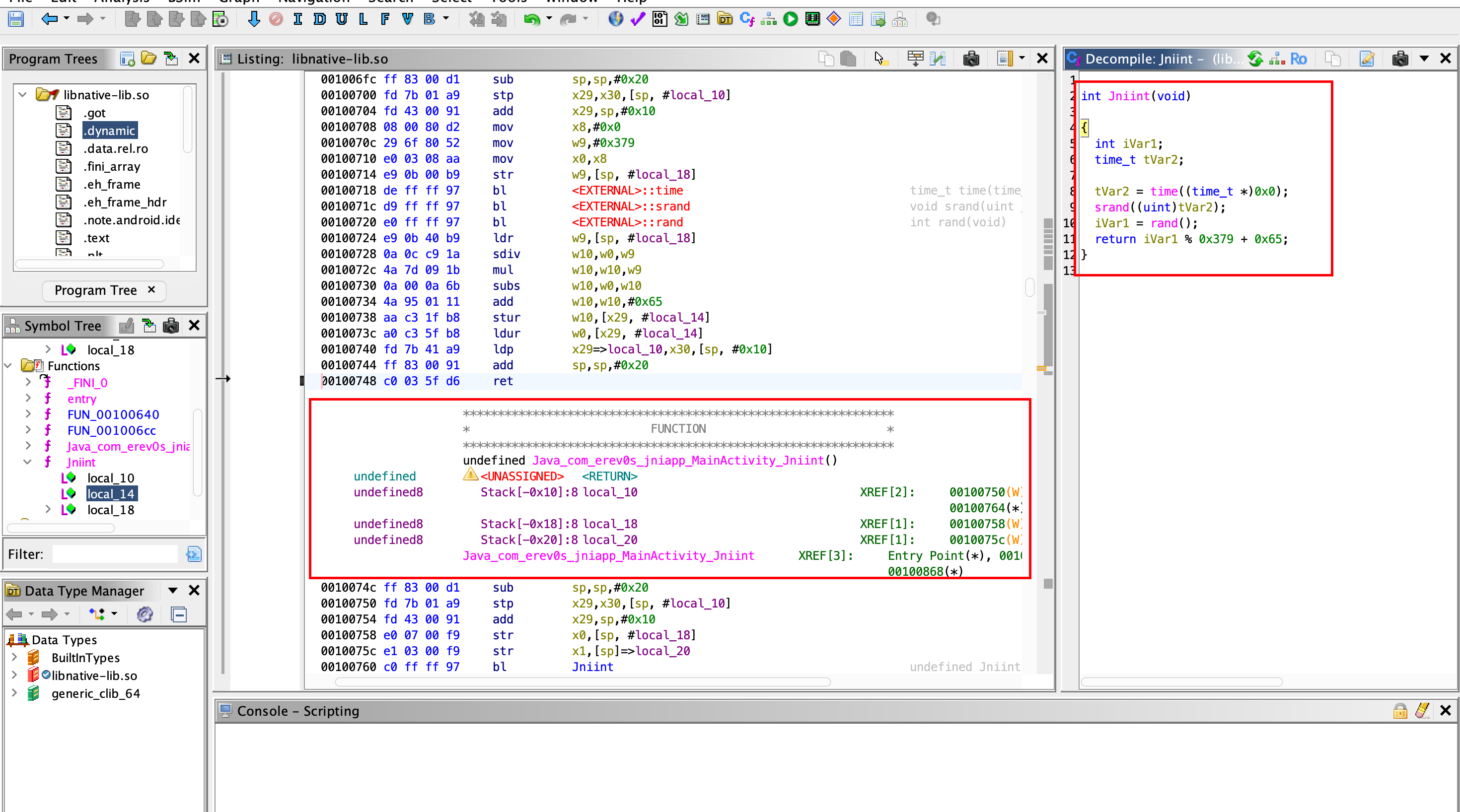Click the Decompiler edit signature pencil icon
This screenshot has height=812, width=1460.
(x=1367, y=59)
